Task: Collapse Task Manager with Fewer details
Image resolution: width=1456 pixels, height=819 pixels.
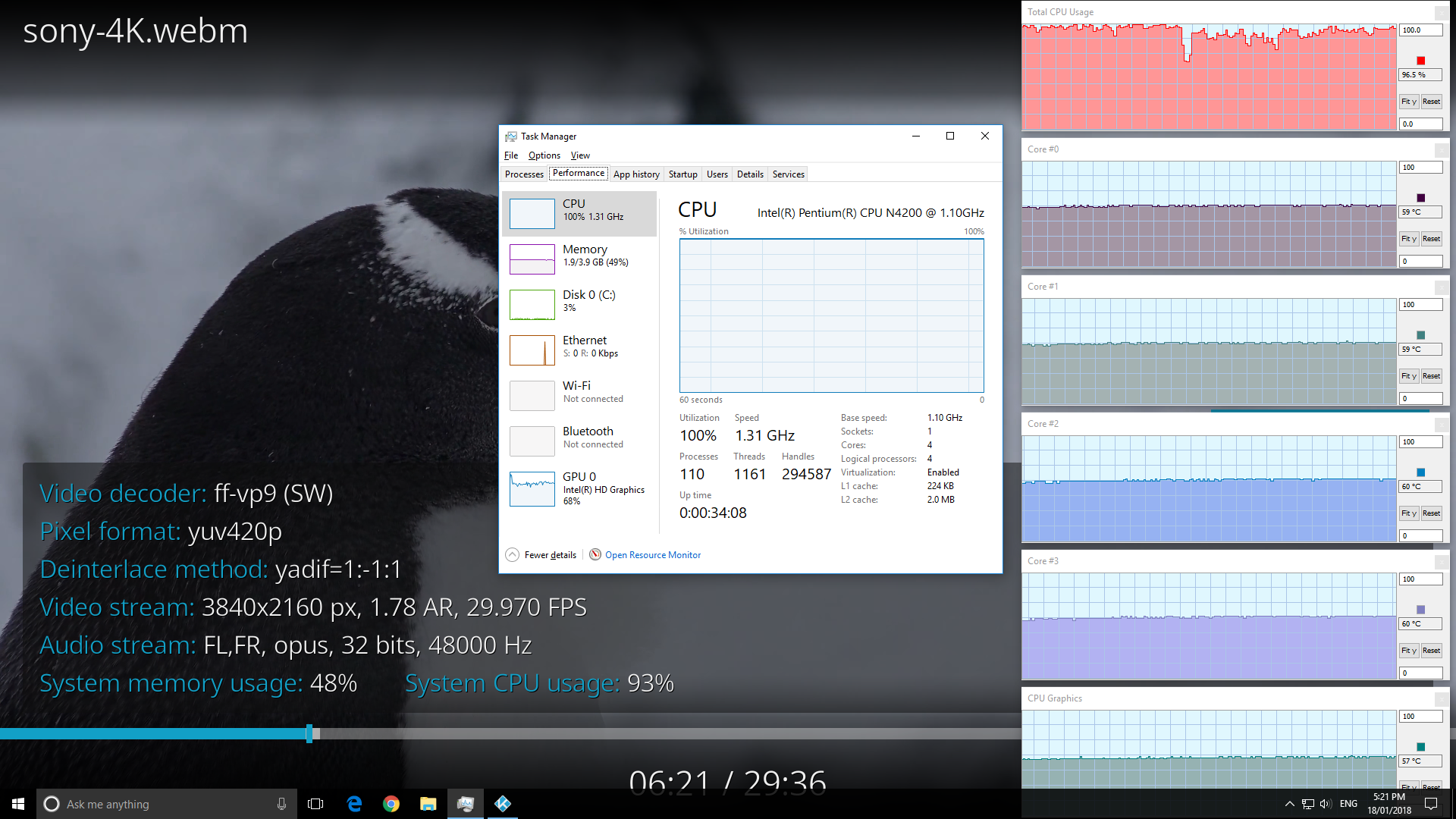Action: click(541, 555)
